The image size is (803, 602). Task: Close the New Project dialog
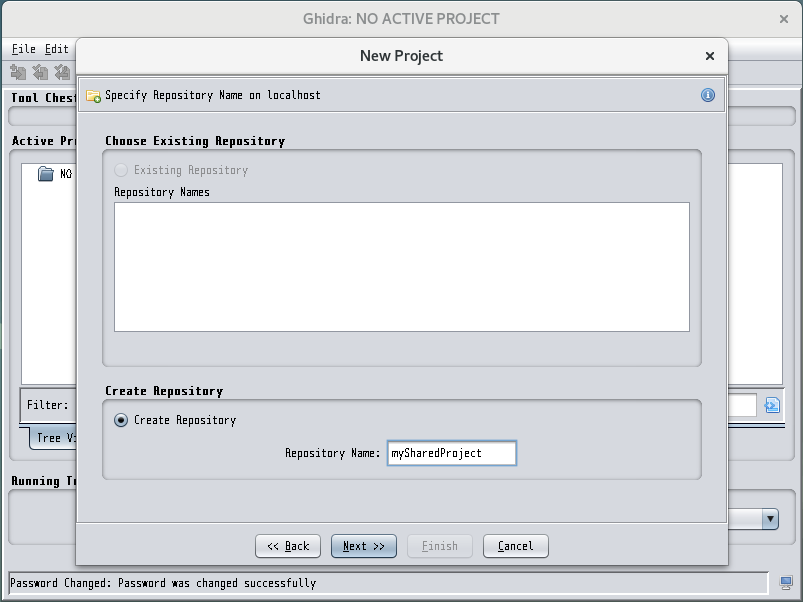710,56
